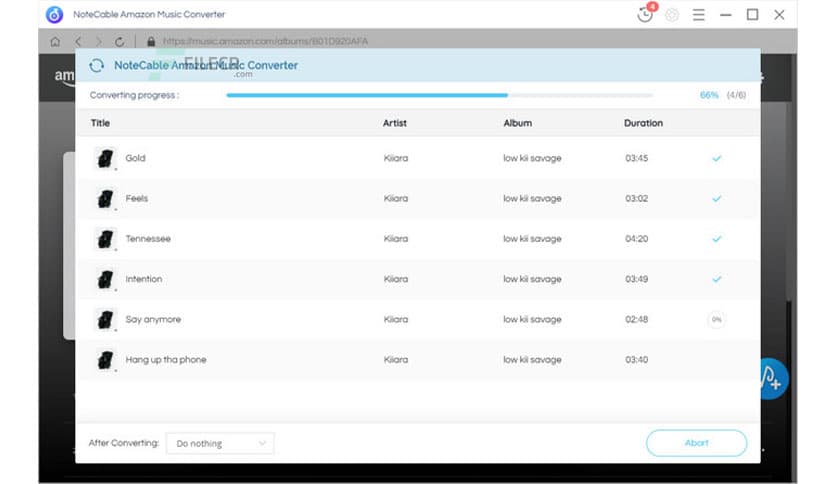Click the NoteCable app logo
Image resolution: width=836 pixels, height=484 pixels.
pos(54,14)
